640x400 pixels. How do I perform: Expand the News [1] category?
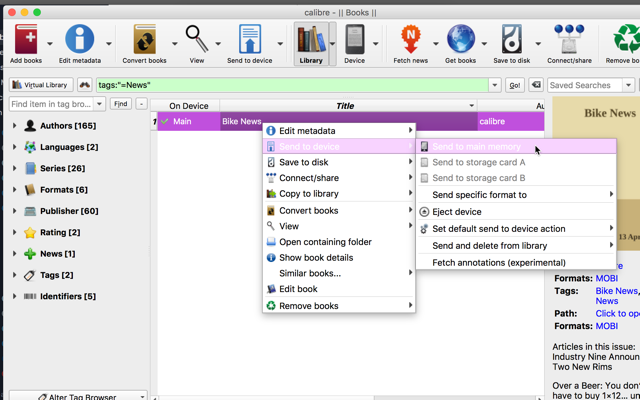coord(15,254)
